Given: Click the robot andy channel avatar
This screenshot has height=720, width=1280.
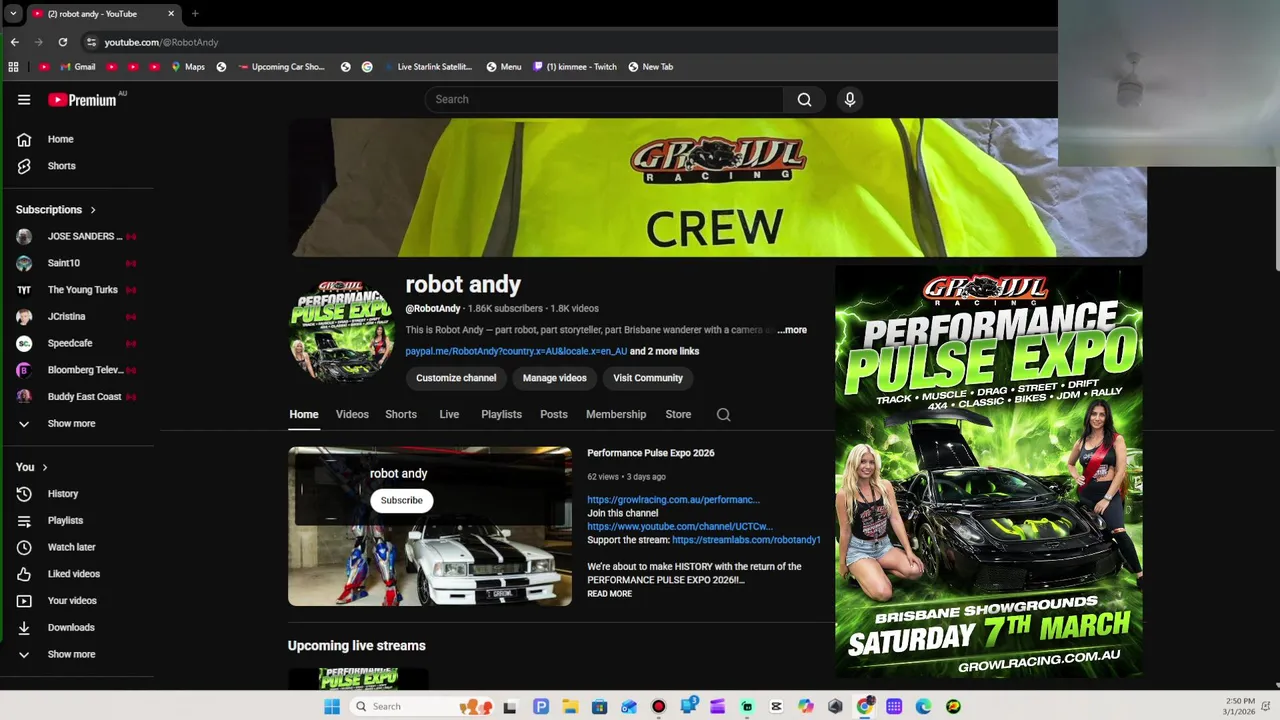Looking at the screenshot, I should point(341,331).
